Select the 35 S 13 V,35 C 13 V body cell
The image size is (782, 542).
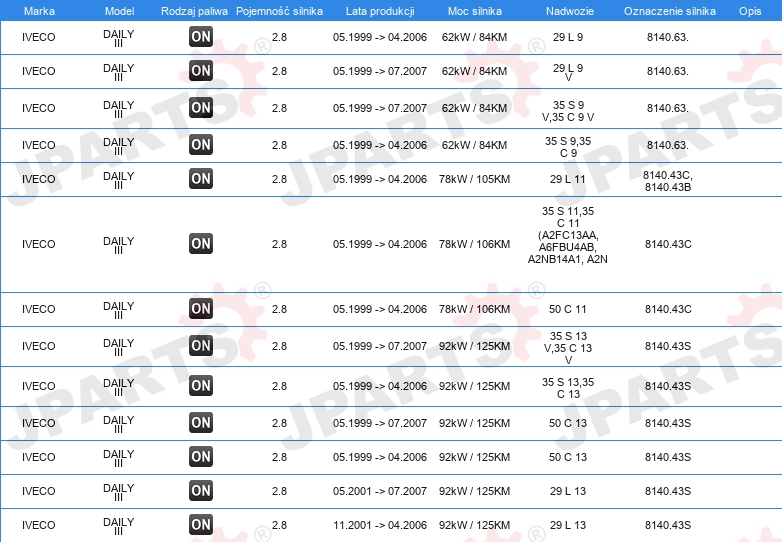(568, 348)
